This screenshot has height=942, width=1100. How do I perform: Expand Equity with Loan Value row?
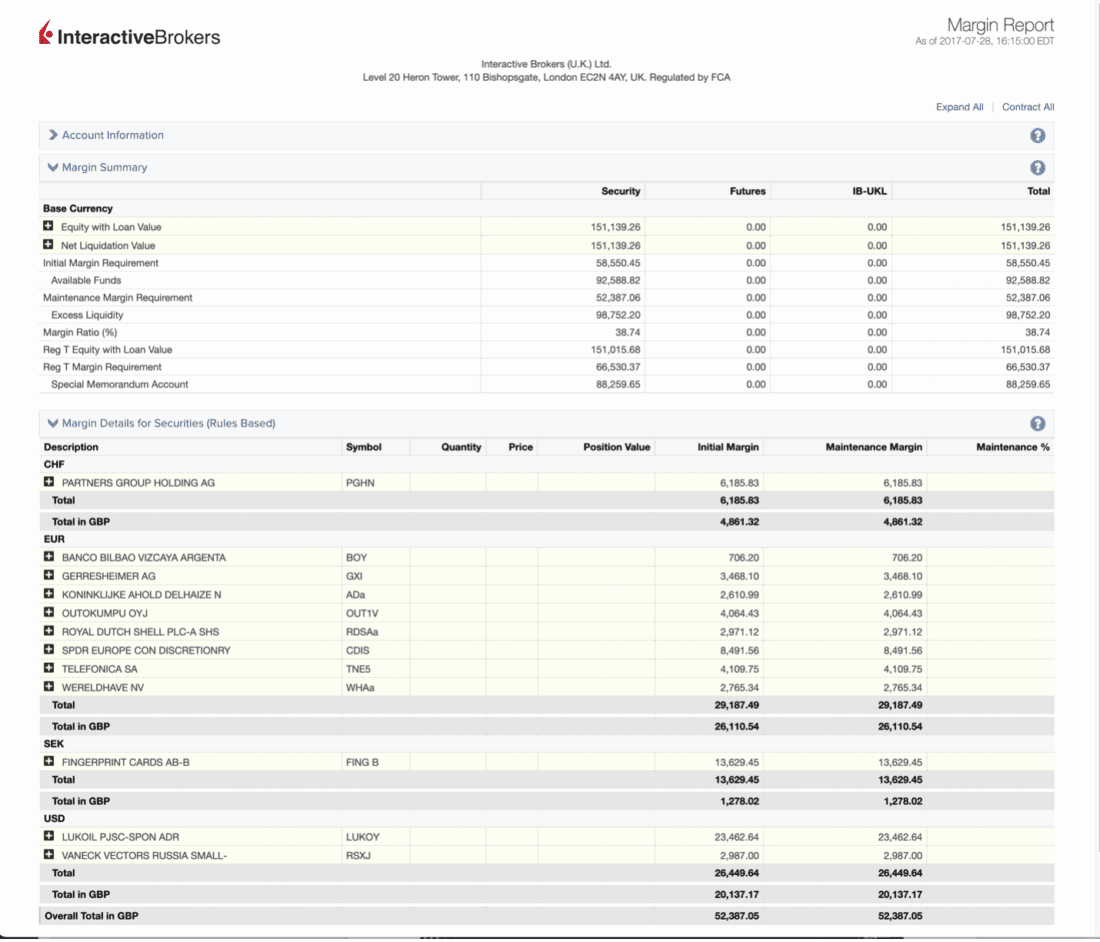[x=48, y=226]
